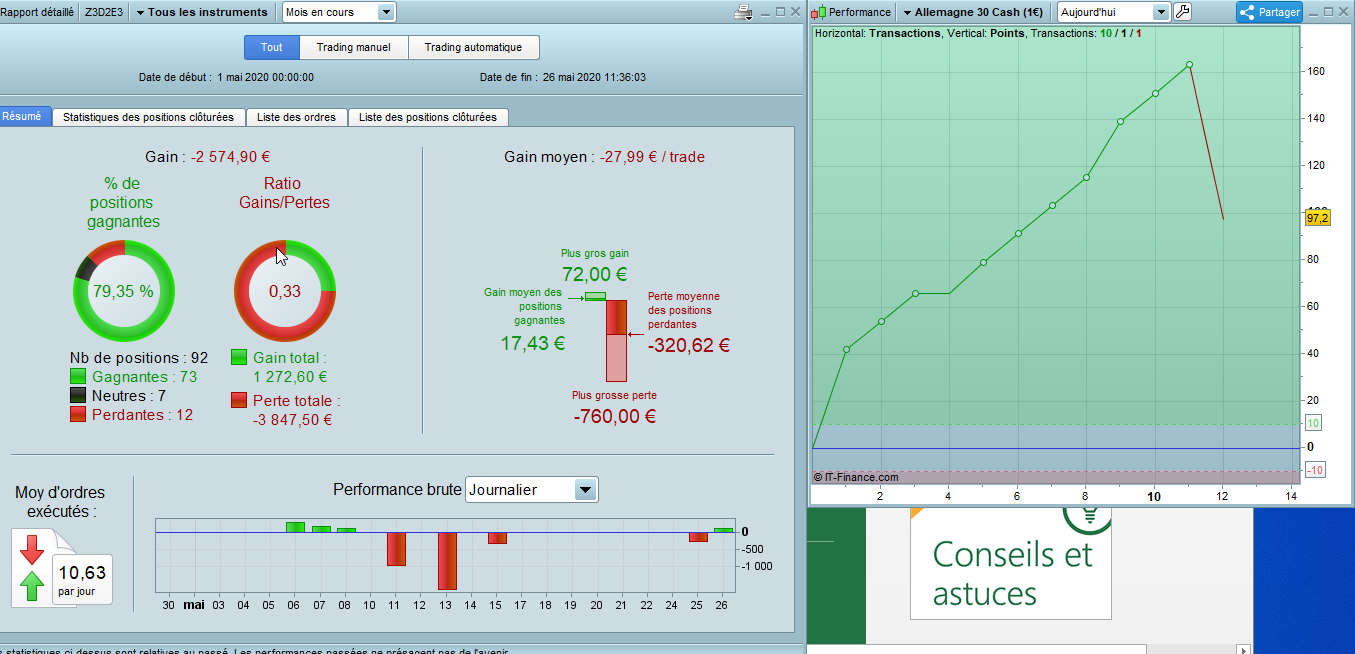This screenshot has width=1355, height=654.
Task: Click the 13 mai red loss bar
Action: (x=447, y=561)
